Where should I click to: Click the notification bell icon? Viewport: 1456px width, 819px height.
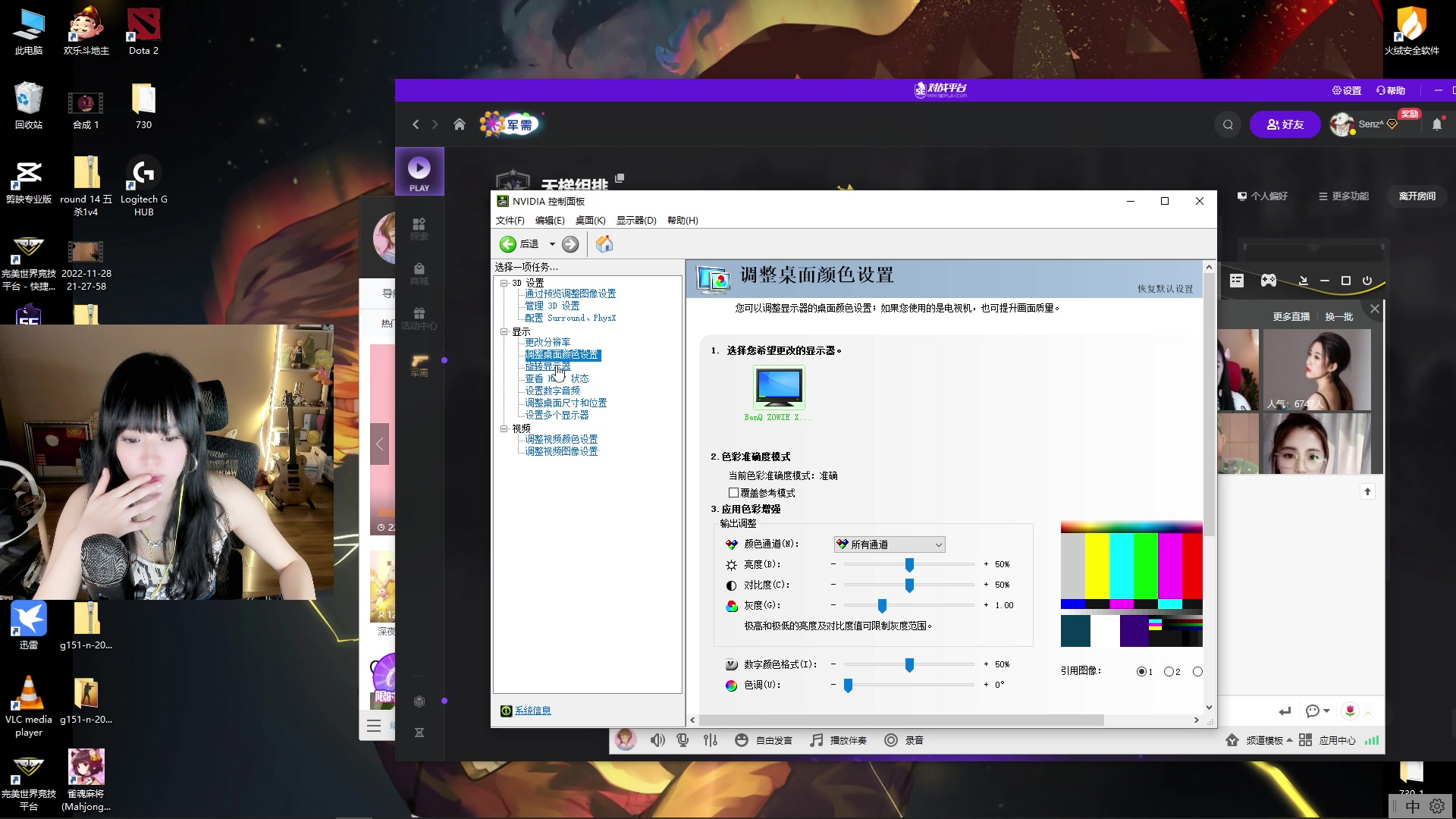tap(1437, 124)
